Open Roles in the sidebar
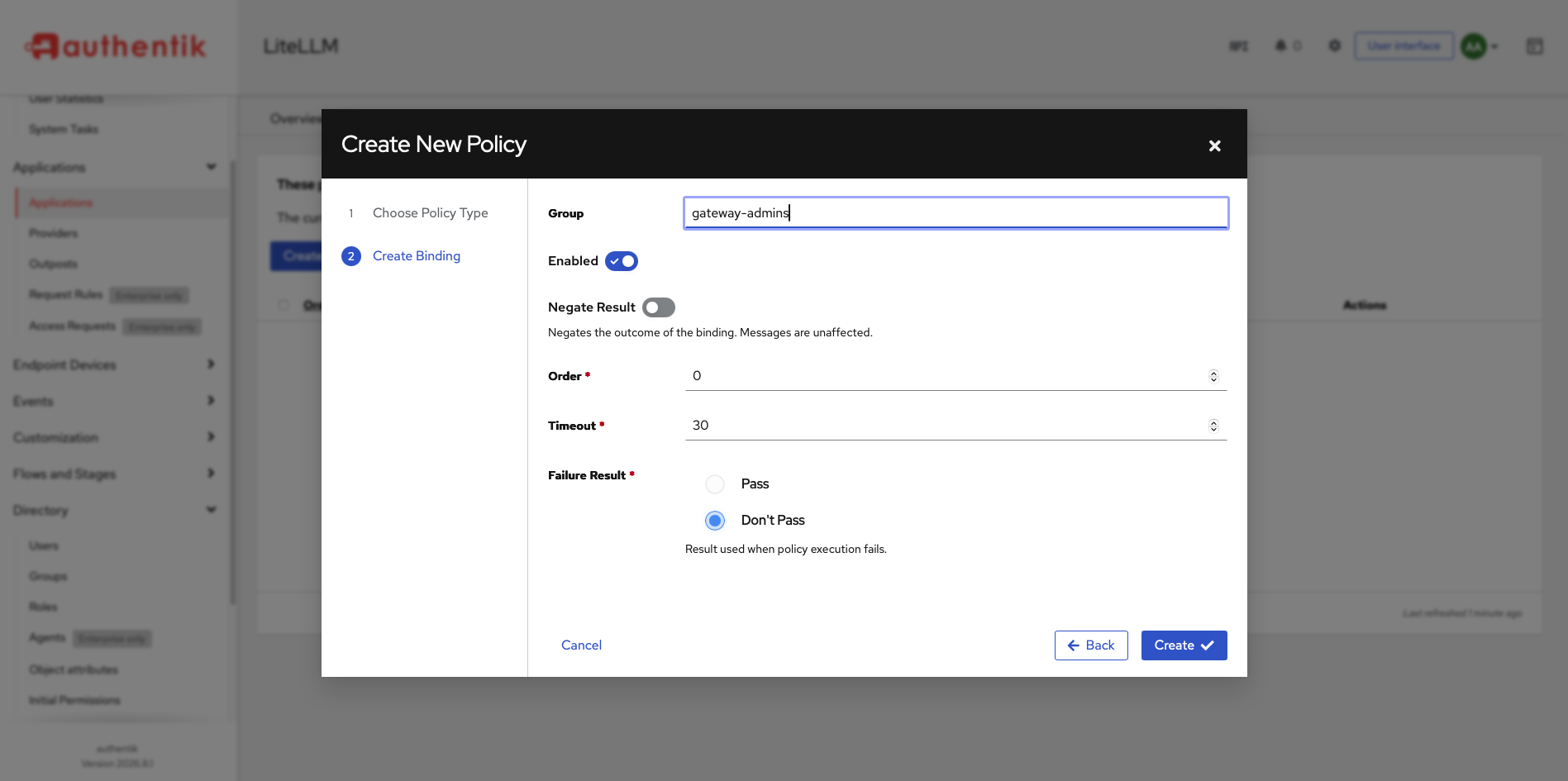The height and width of the screenshot is (781, 1568). click(43, 607)
